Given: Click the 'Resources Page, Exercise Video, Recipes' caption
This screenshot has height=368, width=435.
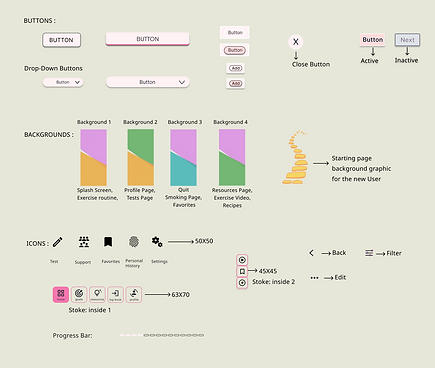Looking at the screenshot, I should click(x=232, y=198).
